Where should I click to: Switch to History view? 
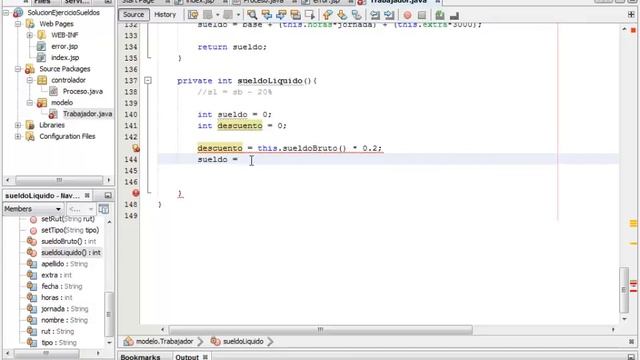pyautogui.click(x=165, y=15)
